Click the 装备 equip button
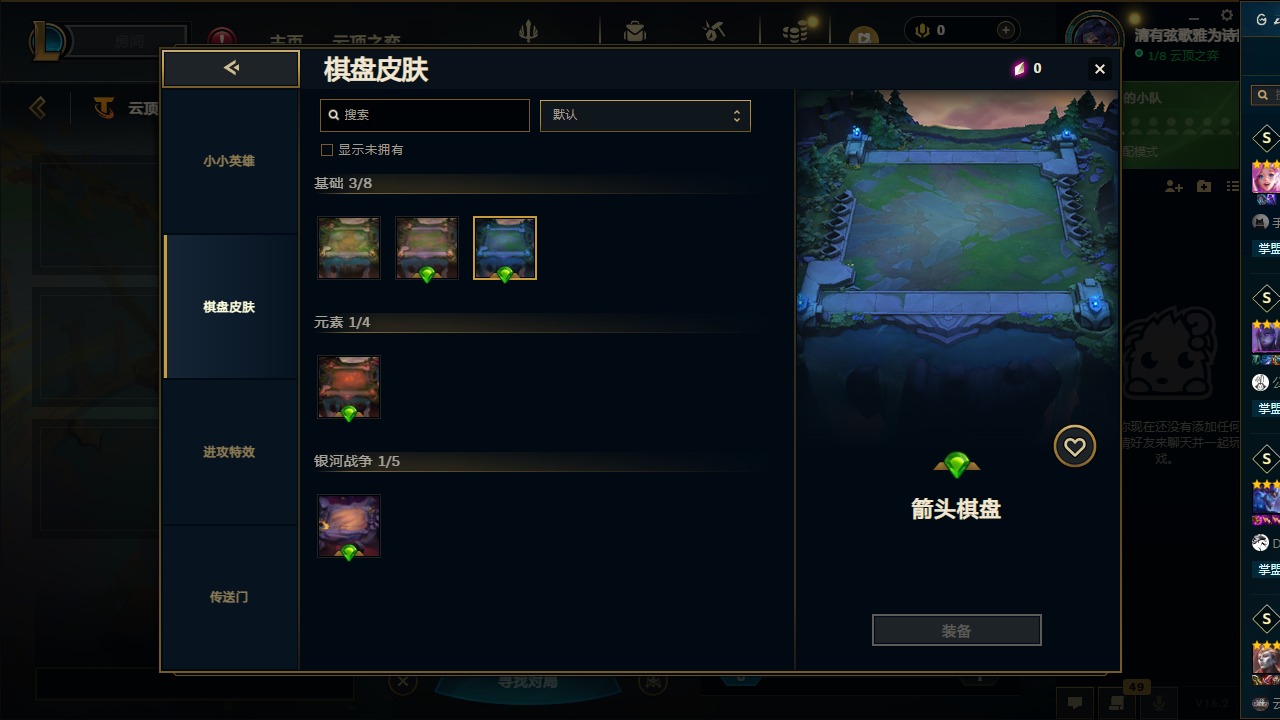Screen dimensions: 1280x720 [957, 631]
